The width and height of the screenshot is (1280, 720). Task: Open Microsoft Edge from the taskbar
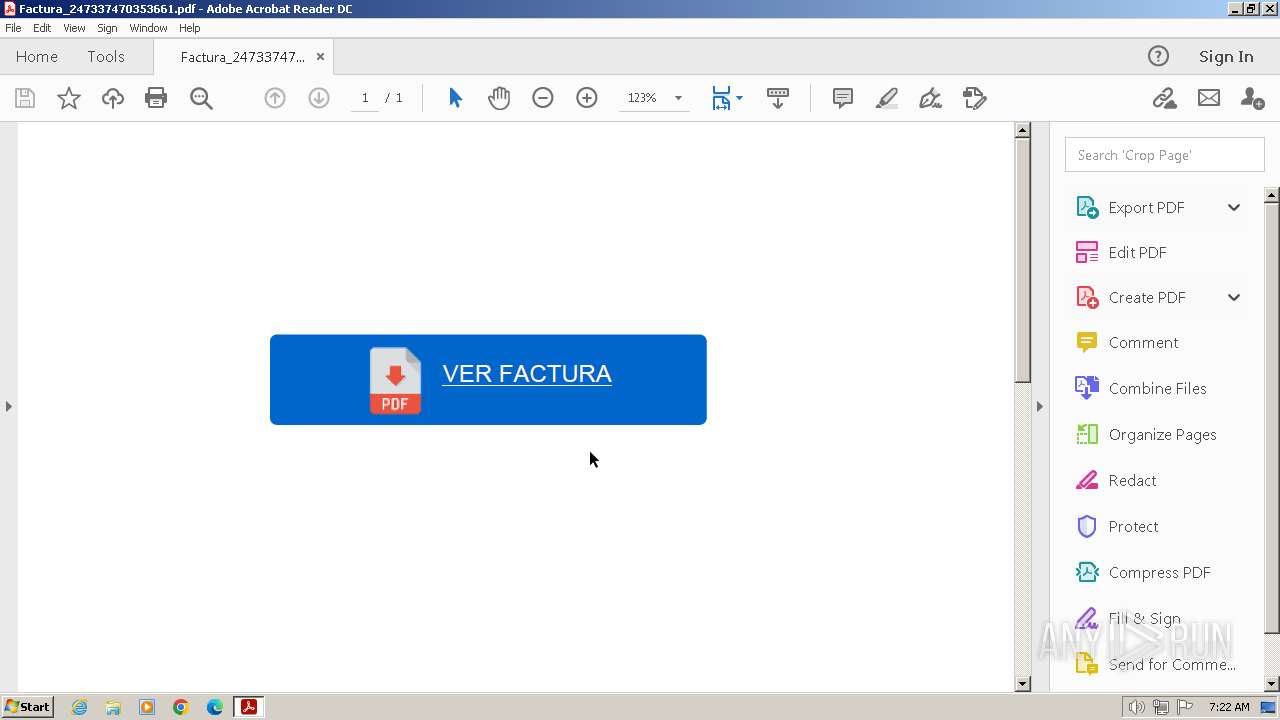click(x=215, y=707)
